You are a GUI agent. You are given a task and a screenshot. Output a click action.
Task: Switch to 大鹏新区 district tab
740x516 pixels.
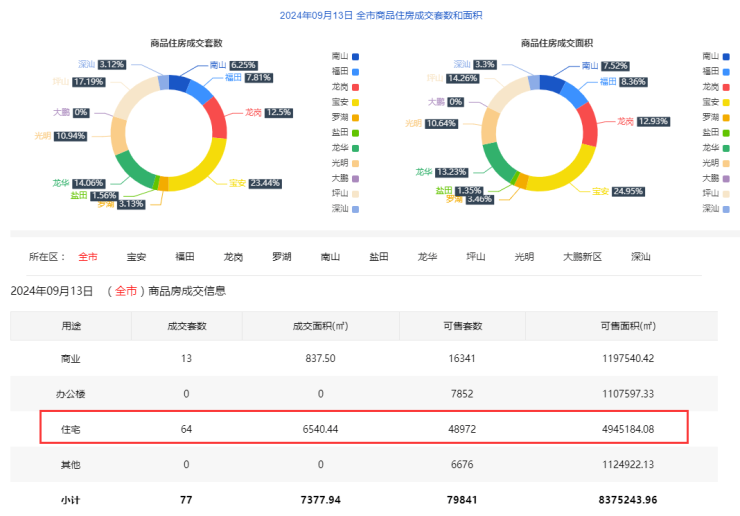click(582, 257)
